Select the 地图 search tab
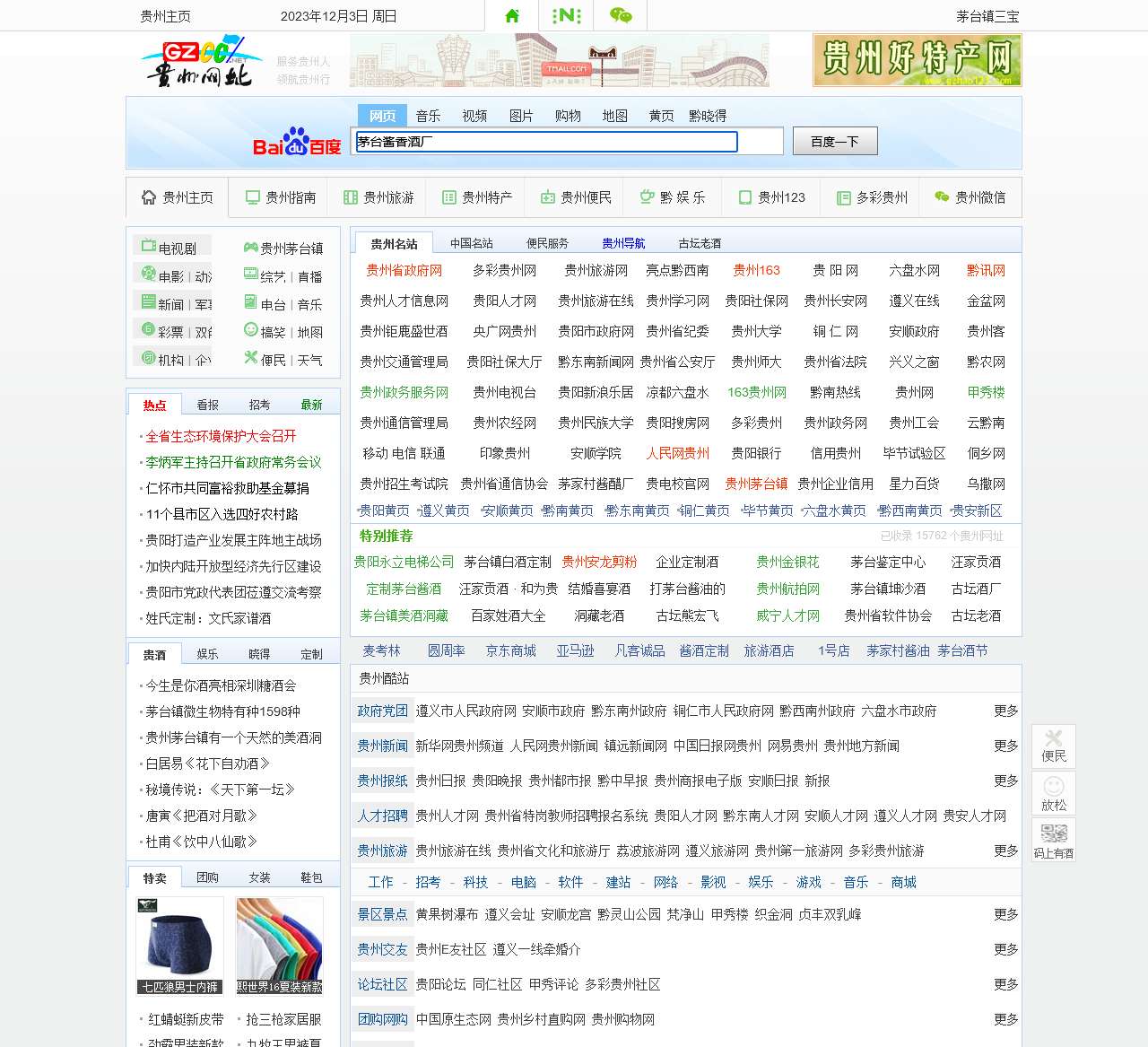Image resolution: width=1148 pixels, height=1047 pixels. click(614, 116)
